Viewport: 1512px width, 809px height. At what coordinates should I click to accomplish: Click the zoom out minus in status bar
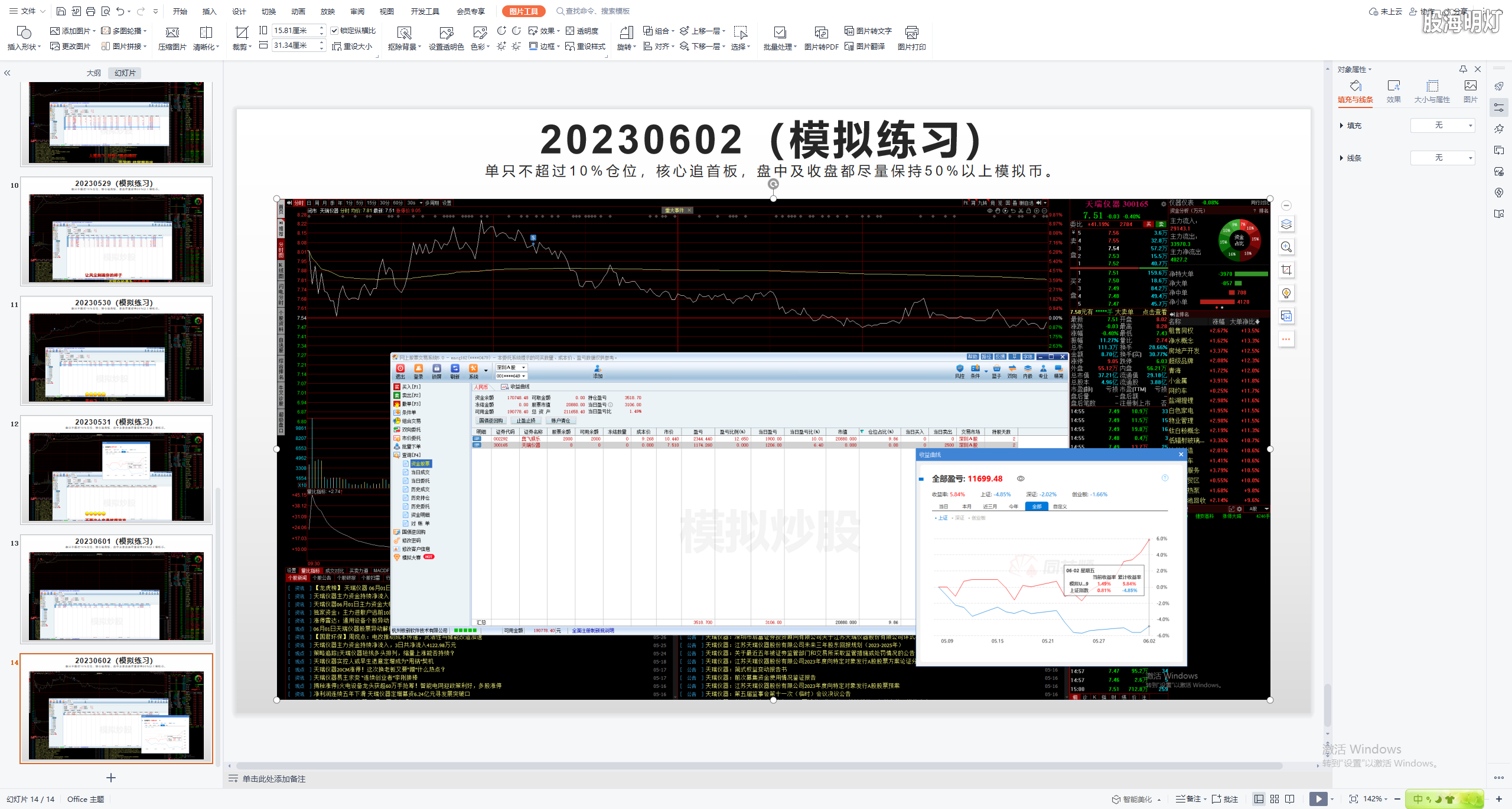click(x=1397, y=799)
